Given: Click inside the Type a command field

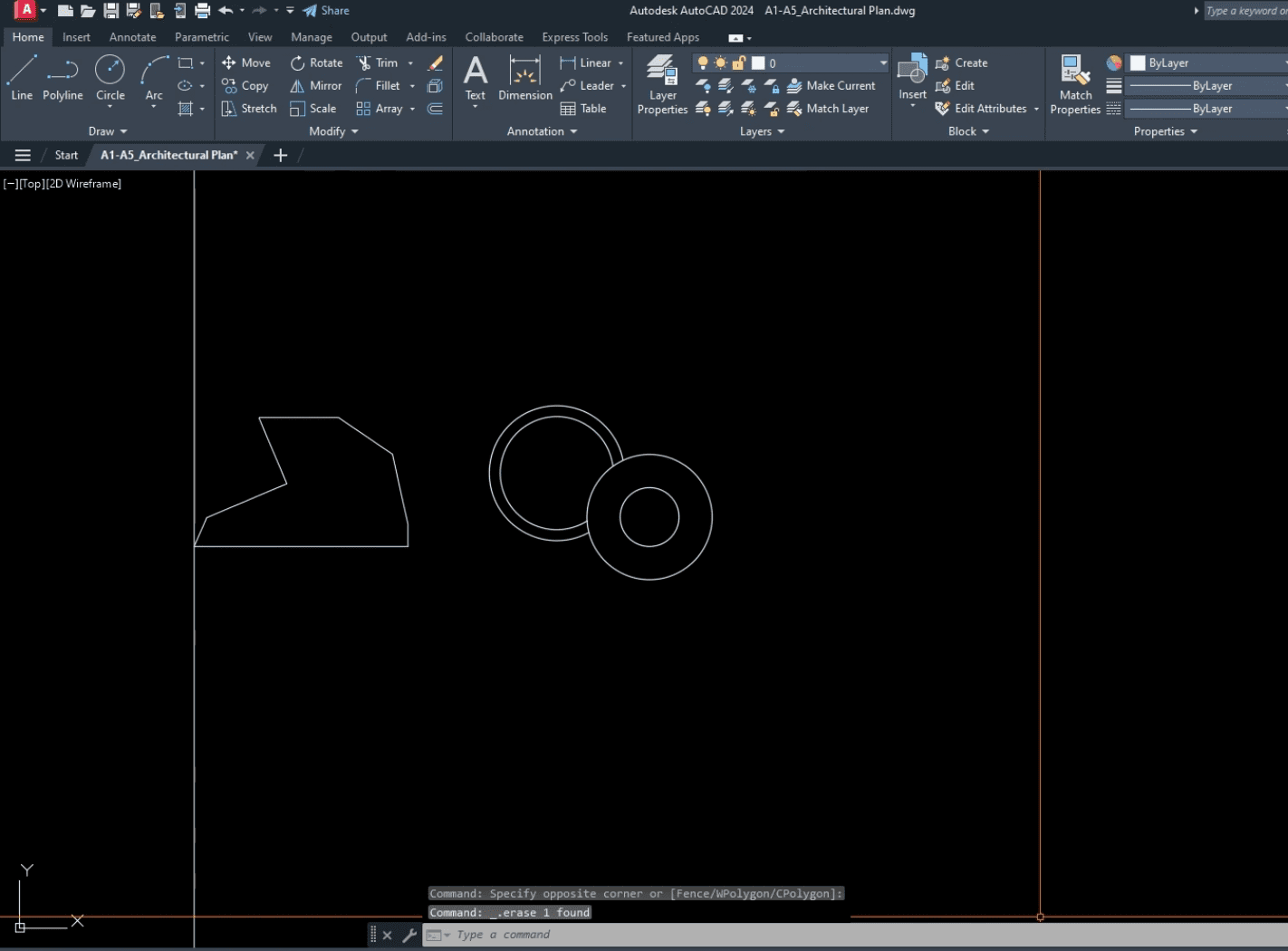Looking at the screenshot, I should coord(543,935).
